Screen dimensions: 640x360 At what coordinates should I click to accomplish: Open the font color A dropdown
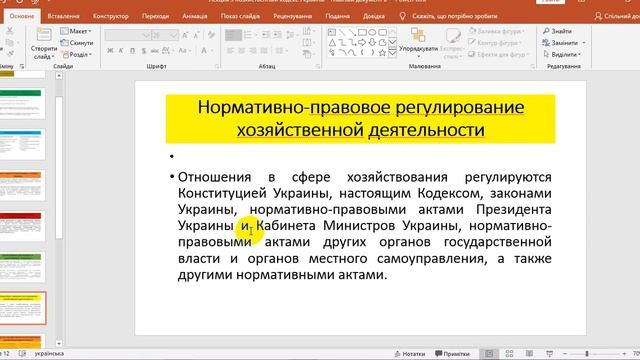(x=207, y=51)
